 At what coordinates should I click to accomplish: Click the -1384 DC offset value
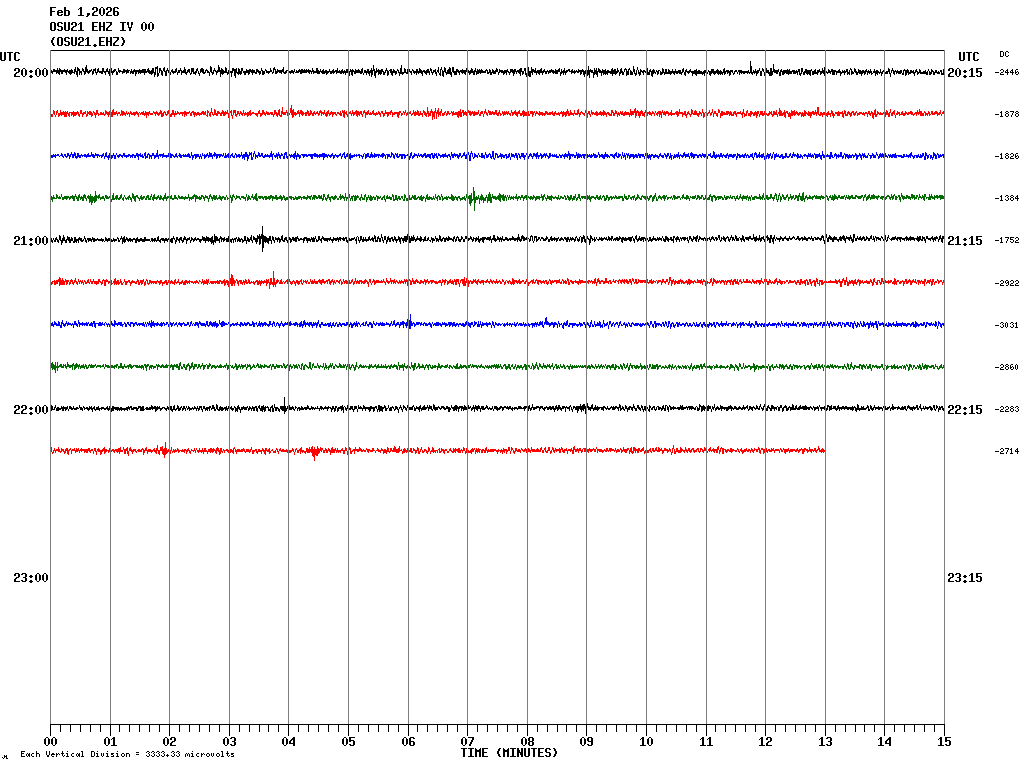coord(1006,199)
